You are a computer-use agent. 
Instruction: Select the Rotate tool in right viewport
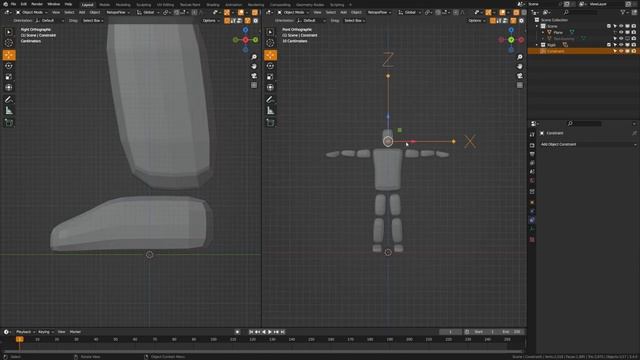click(x=270, y=66)
